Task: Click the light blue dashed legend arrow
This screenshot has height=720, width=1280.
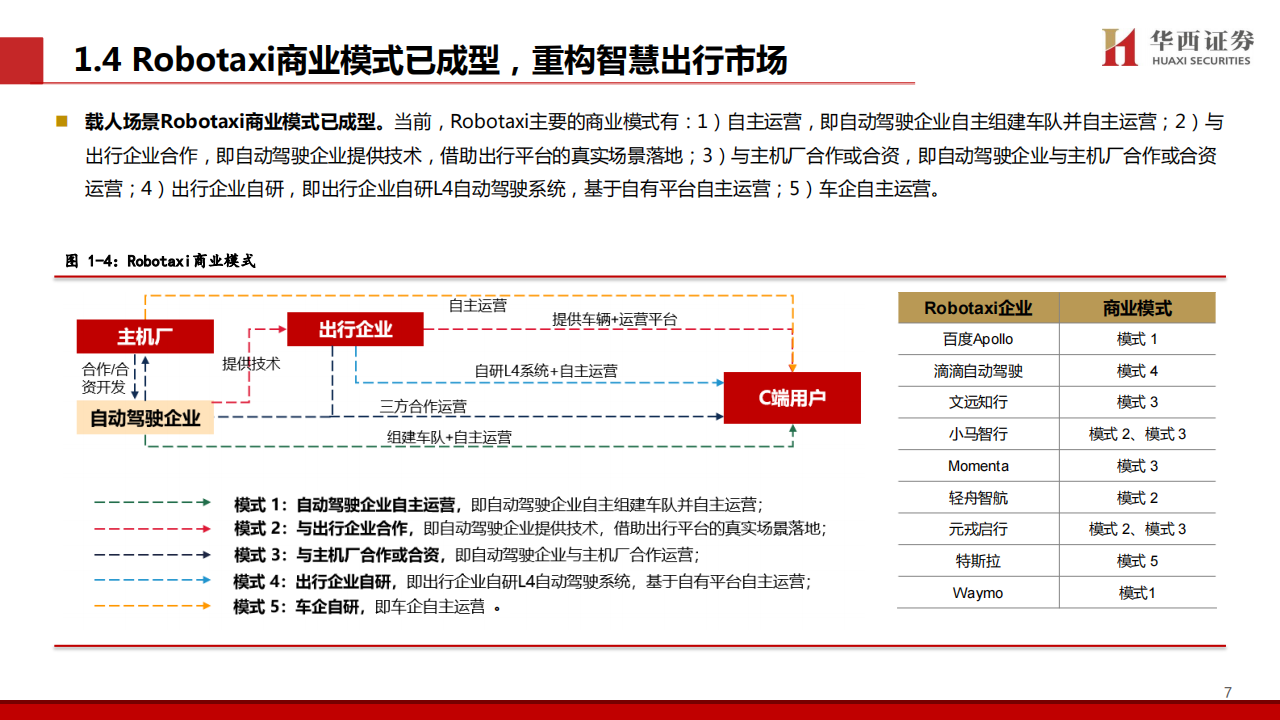Action: 152,580
